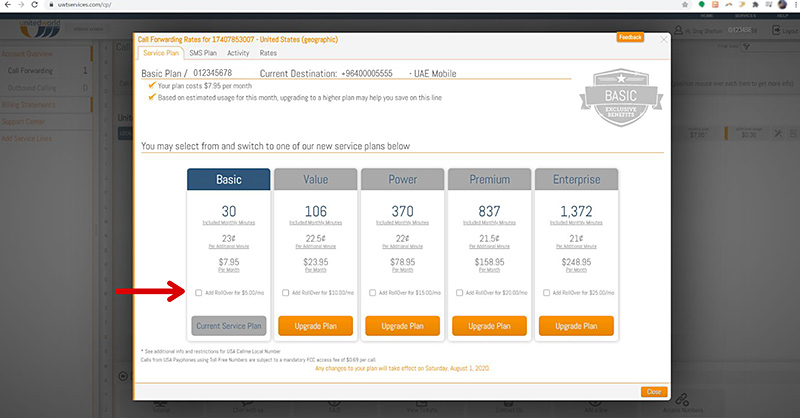Click Upgrade Plan under Power
This screenshot has width=800, height=418.
click(x=403, y=326)
